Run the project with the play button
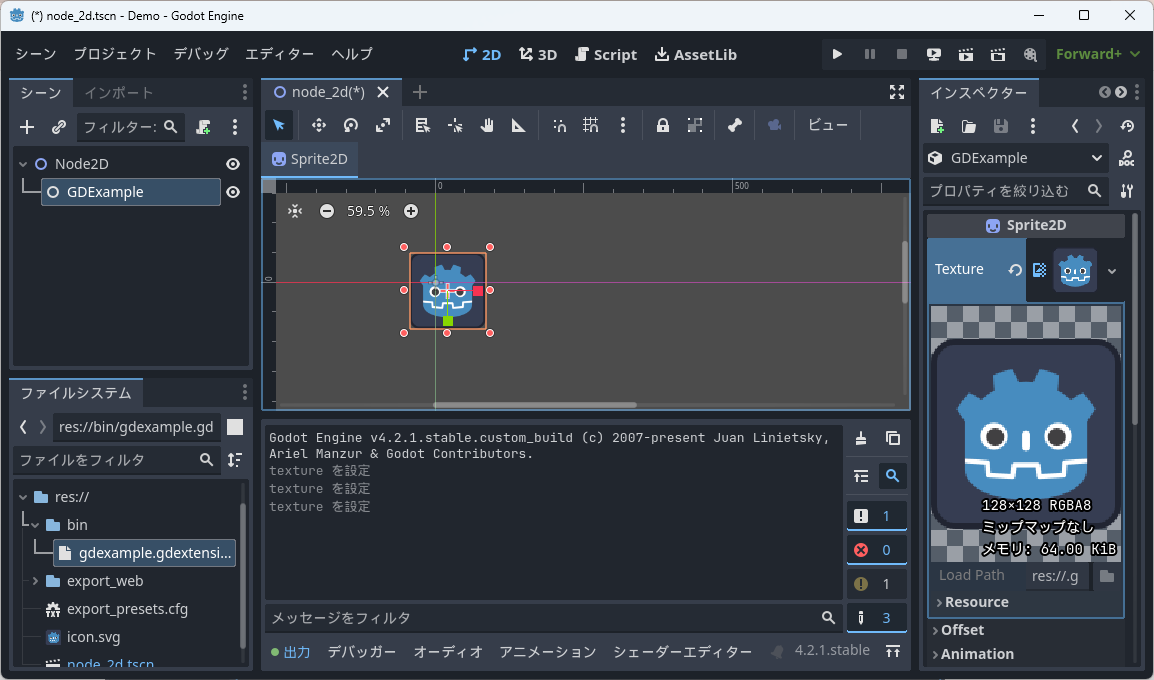The height and width of the screenshot is (680, 1154). tap(837, 54)
